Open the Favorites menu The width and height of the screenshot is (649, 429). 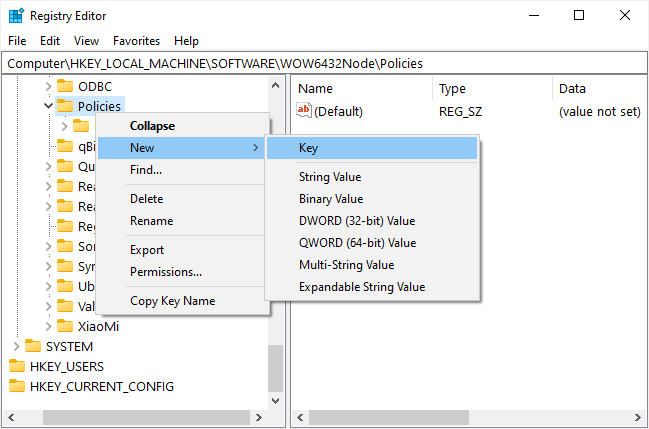tap(136, 41)
